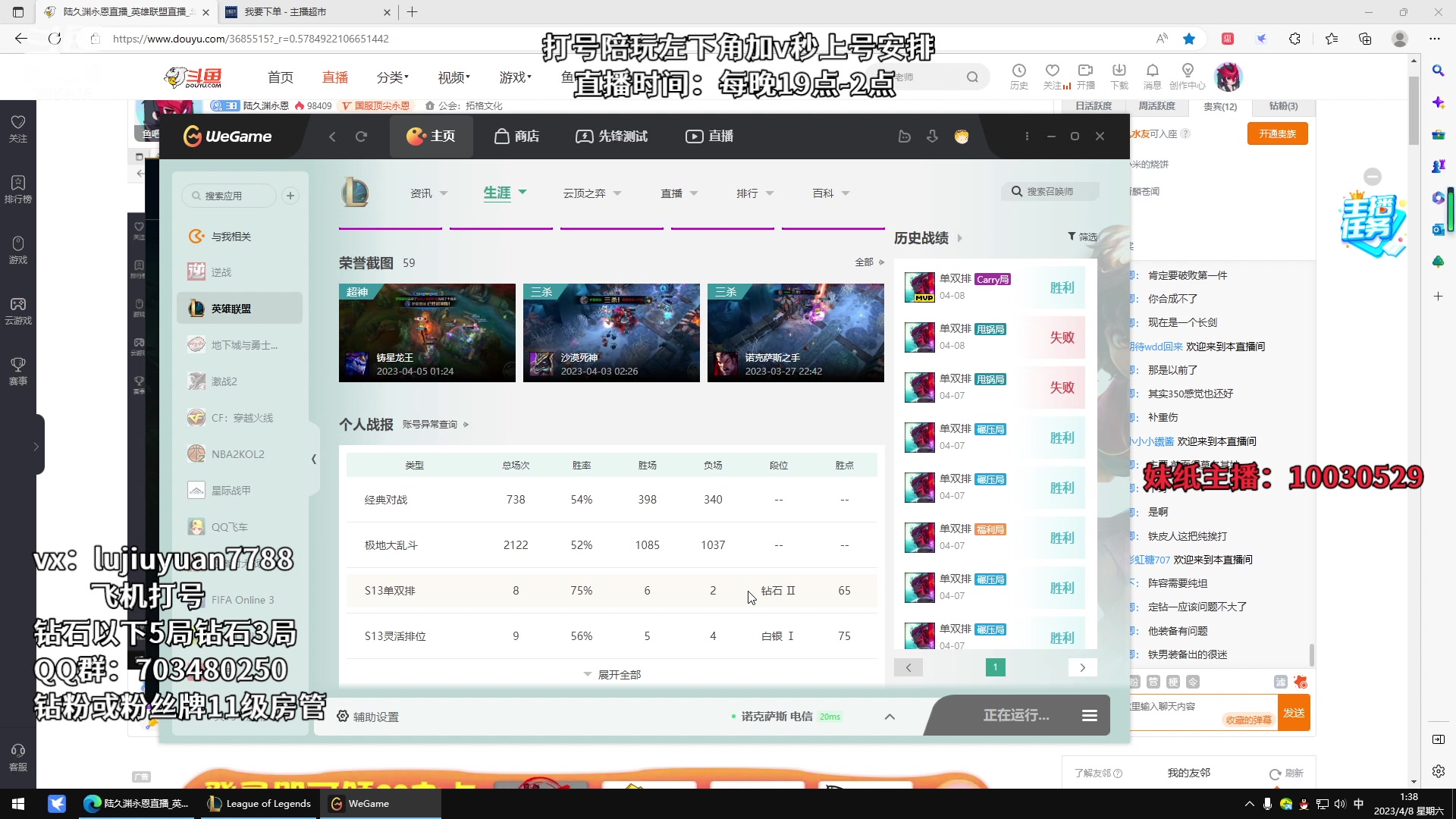Screen dimensions: 1456x819
Task: Go to previous match history page
Action: point(908,667)
